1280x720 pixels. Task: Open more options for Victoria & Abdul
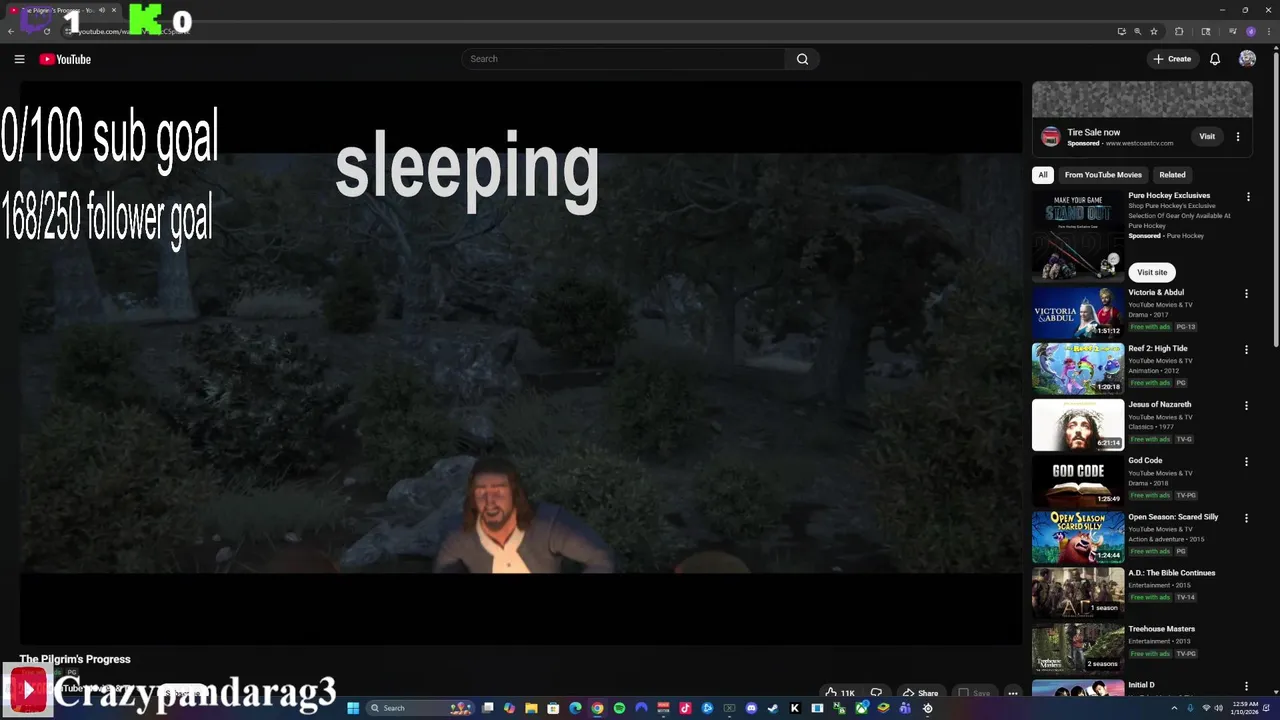pyautogui.click(x=1246, y=294)
